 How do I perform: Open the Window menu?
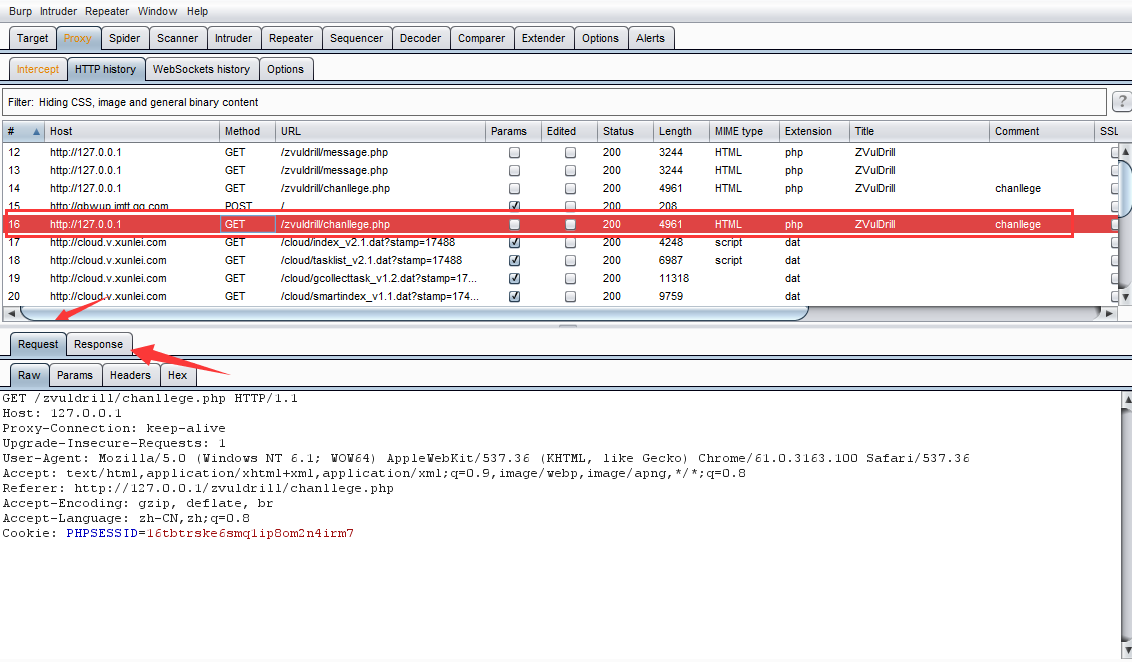click(157, 12)
